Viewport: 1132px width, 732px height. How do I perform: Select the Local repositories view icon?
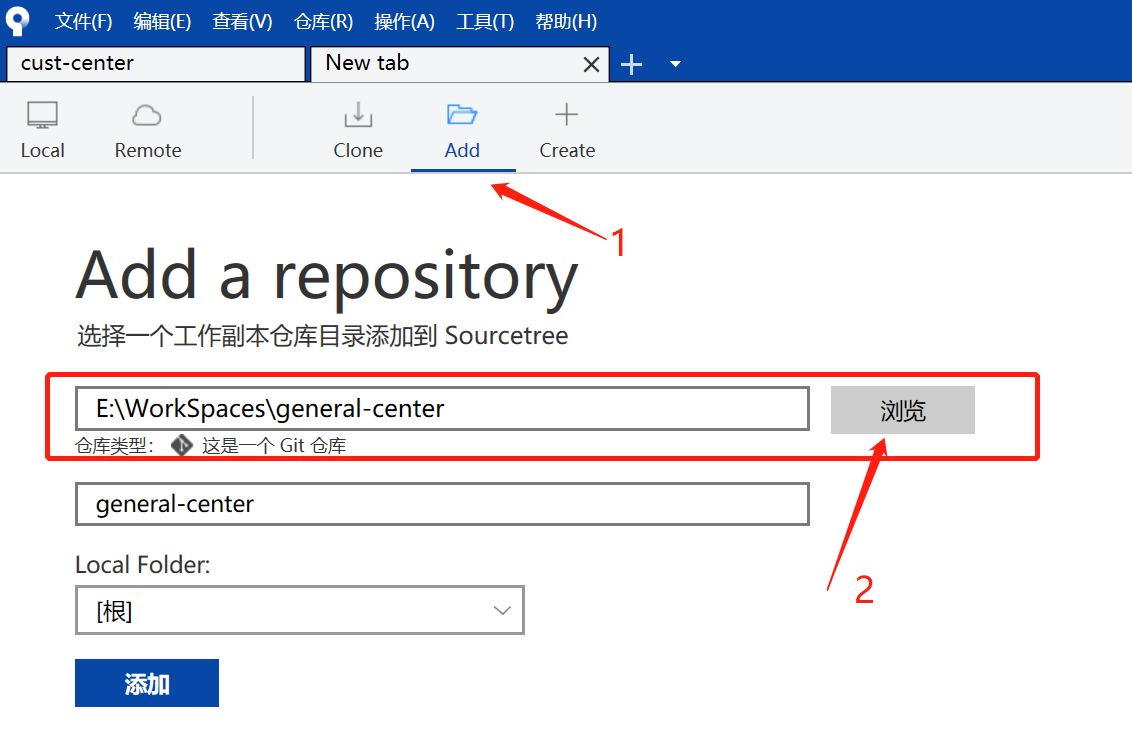(x=42, y=128)
